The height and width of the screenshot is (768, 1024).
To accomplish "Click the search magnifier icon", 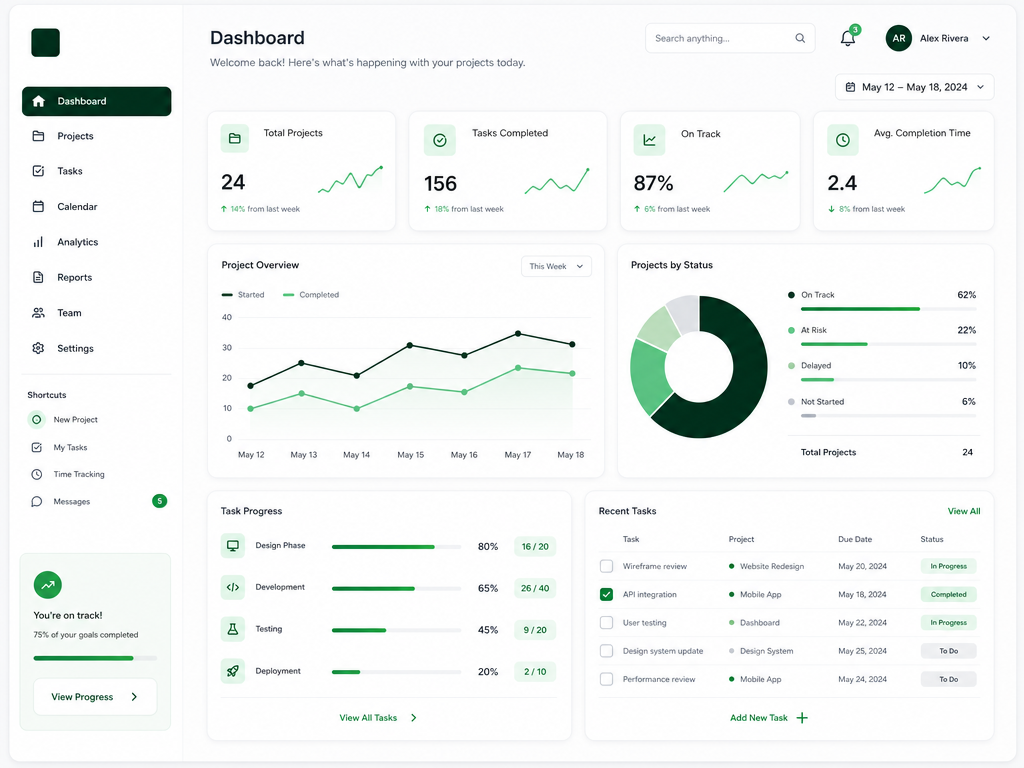I will (800, 38).
